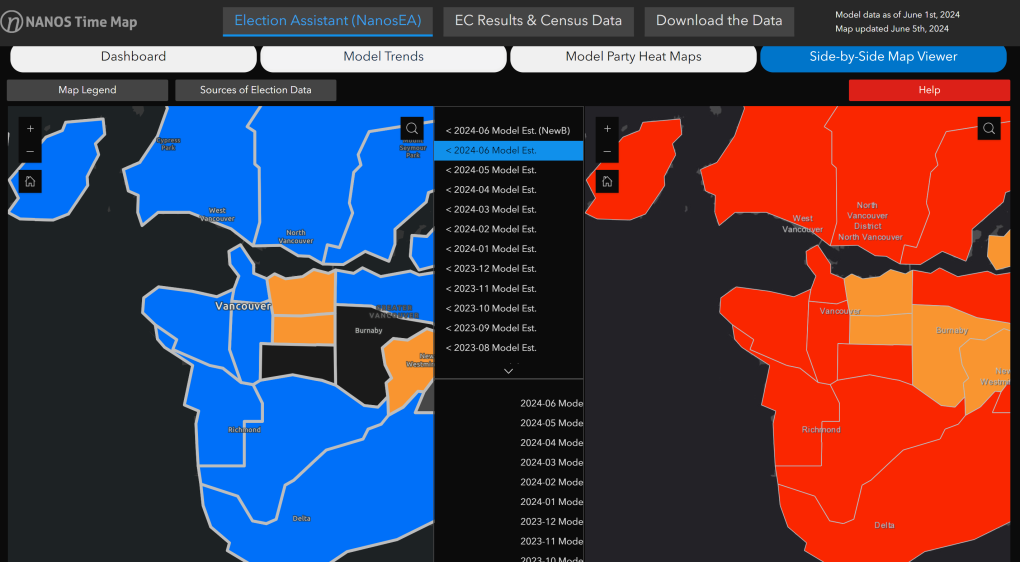This screenshot has height=562, width=1020.
Task: Select < 2024-01 Model Est.
Action: pyautogui.click(x=508, y=249)
